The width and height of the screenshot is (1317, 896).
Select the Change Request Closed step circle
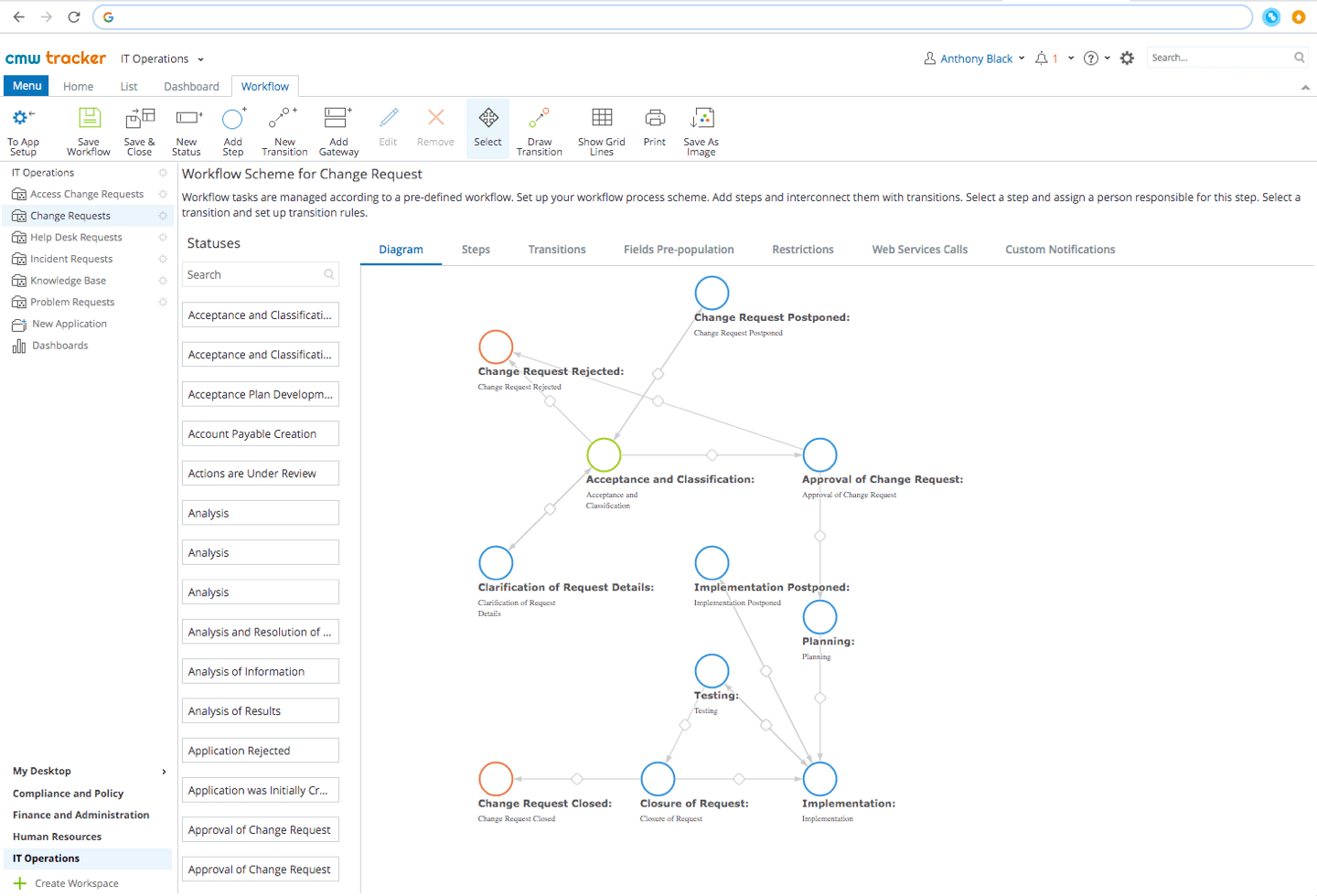point(496,779)
